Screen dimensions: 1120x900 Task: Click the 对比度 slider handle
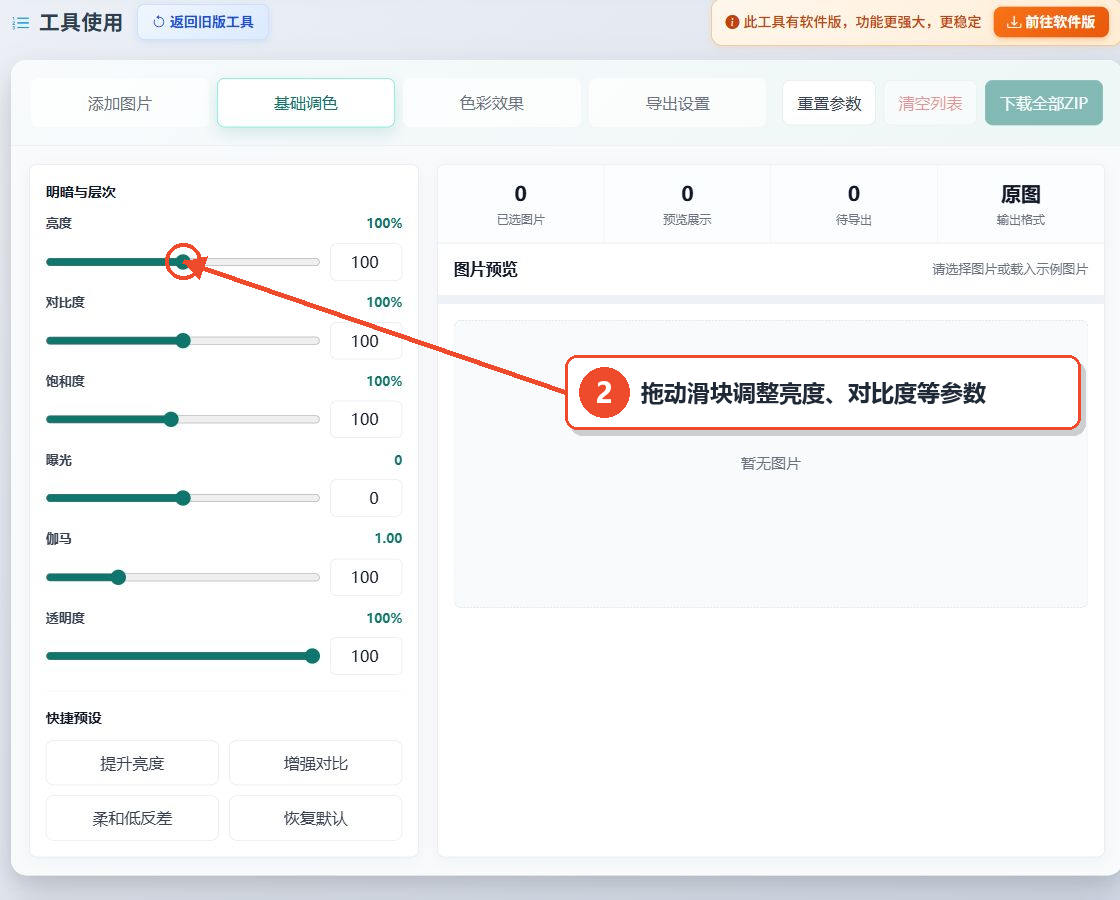pyautogui.click(x=184, y=341)
